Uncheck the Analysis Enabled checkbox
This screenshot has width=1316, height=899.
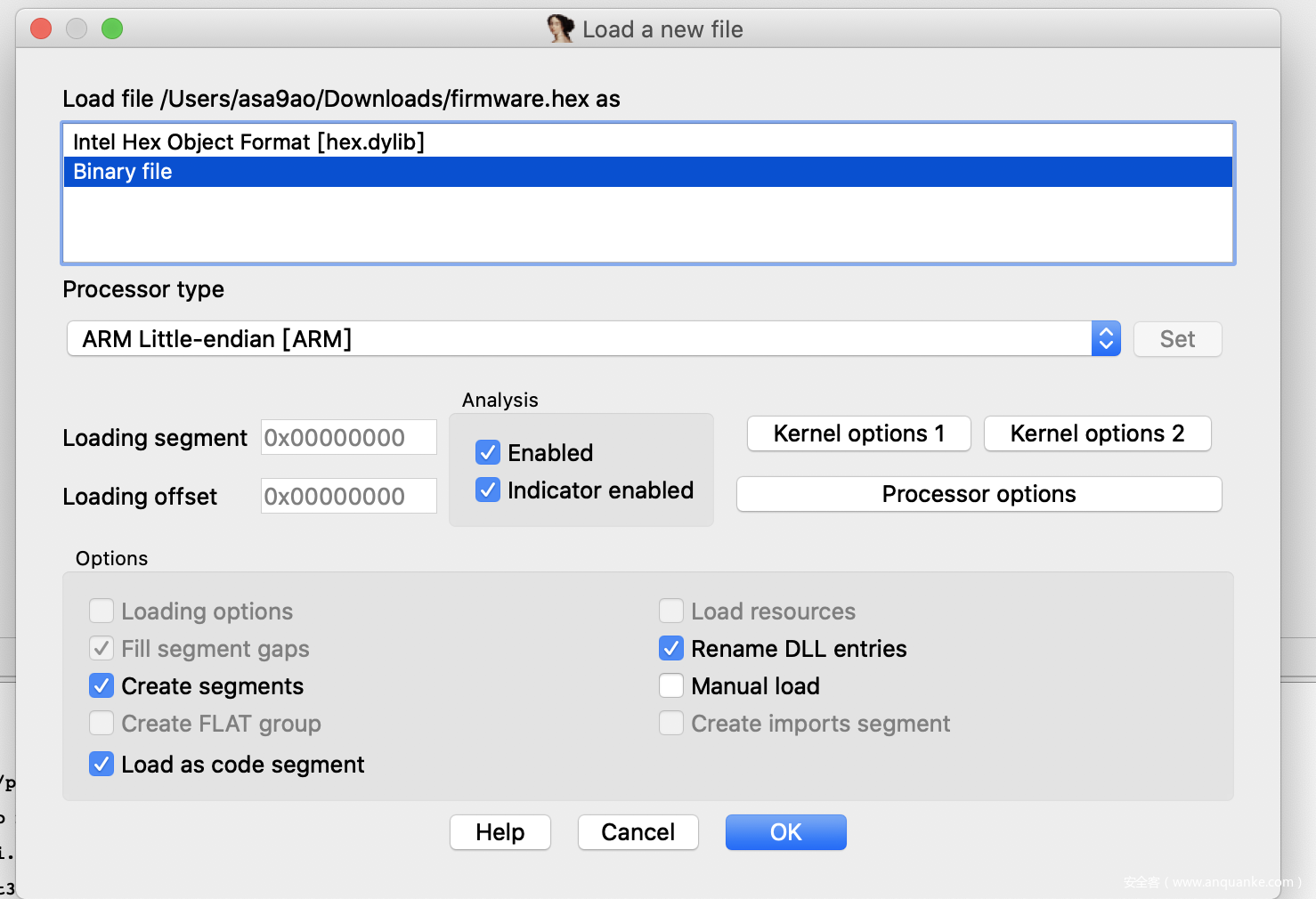[488, 453]
